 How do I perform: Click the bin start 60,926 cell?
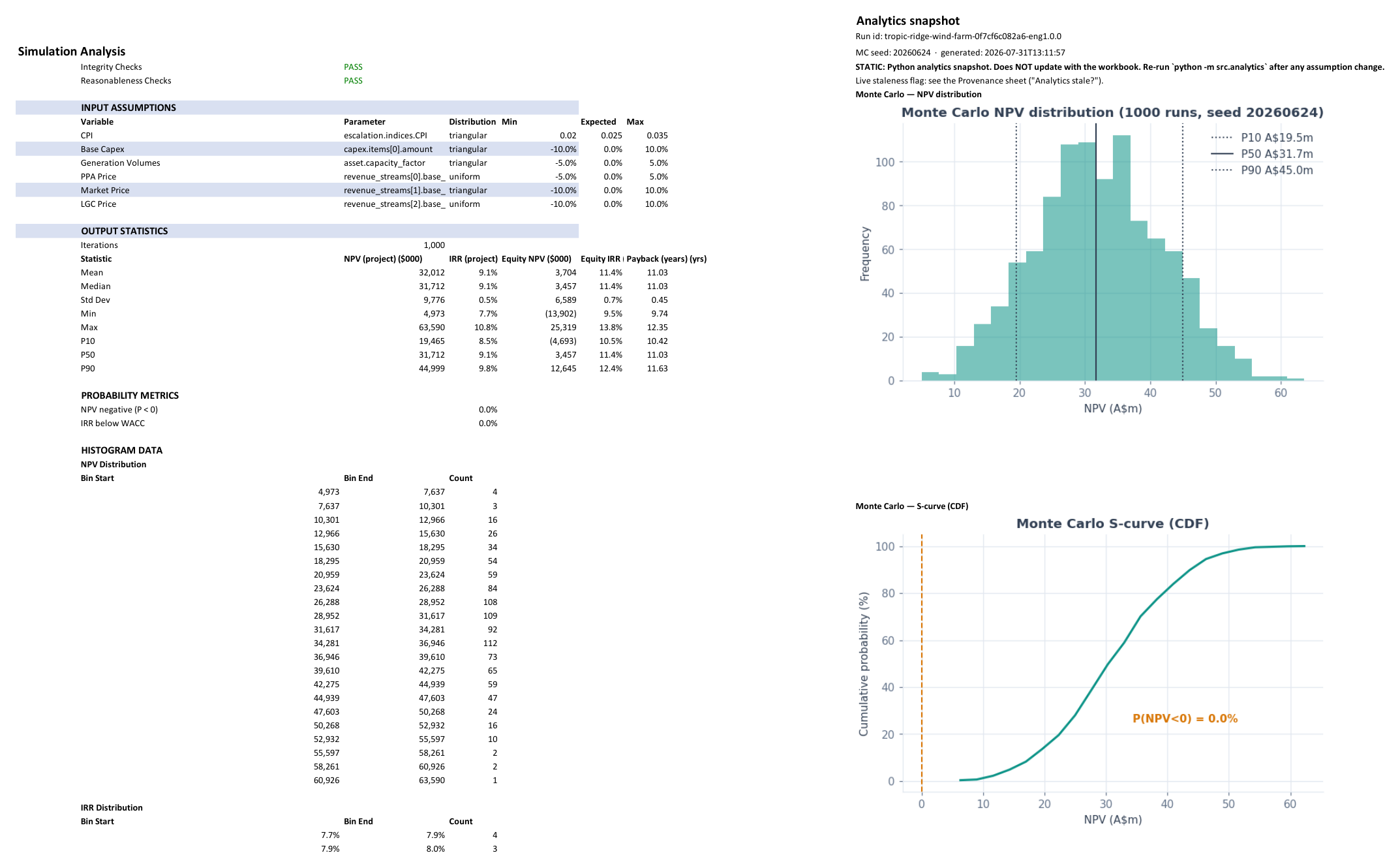tap(326, 781)
